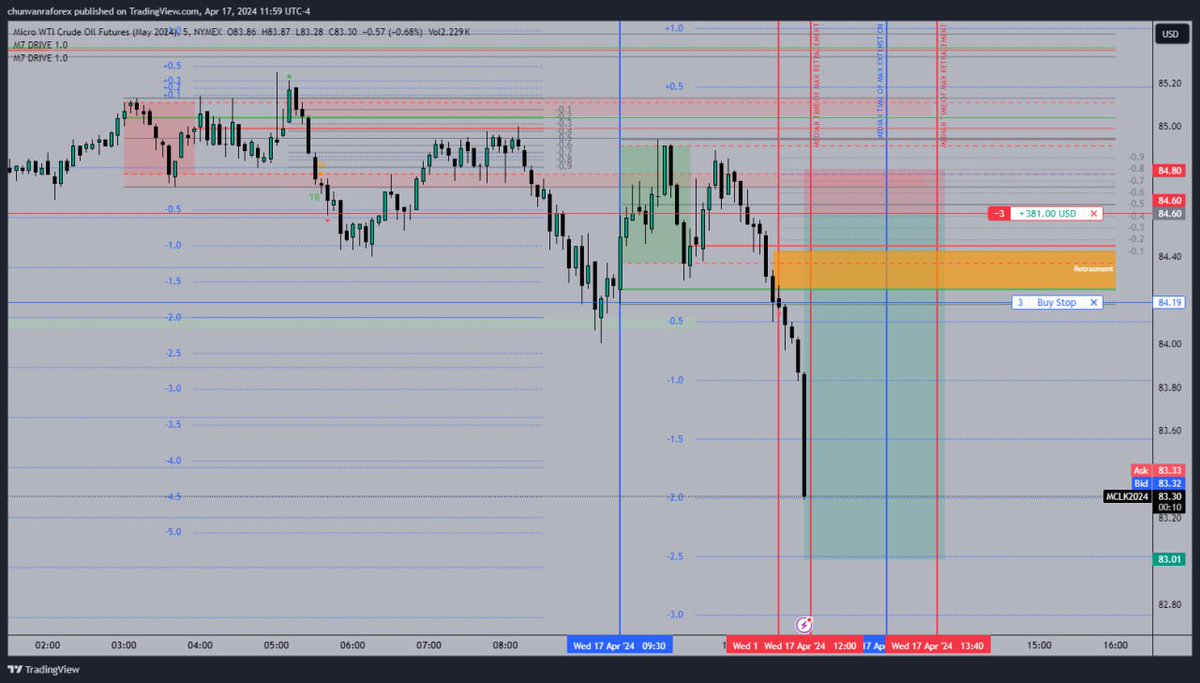
Task: Click the TradingView logo at bottom left
Action: (43, 670)
